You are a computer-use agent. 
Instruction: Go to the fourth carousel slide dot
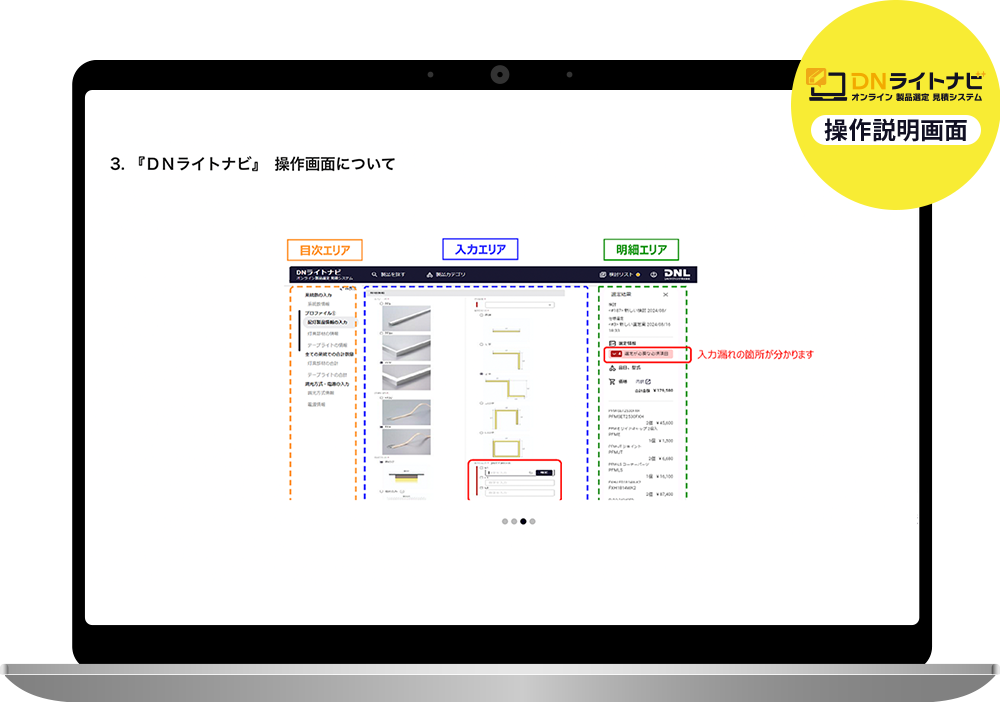tap(533, 522)
